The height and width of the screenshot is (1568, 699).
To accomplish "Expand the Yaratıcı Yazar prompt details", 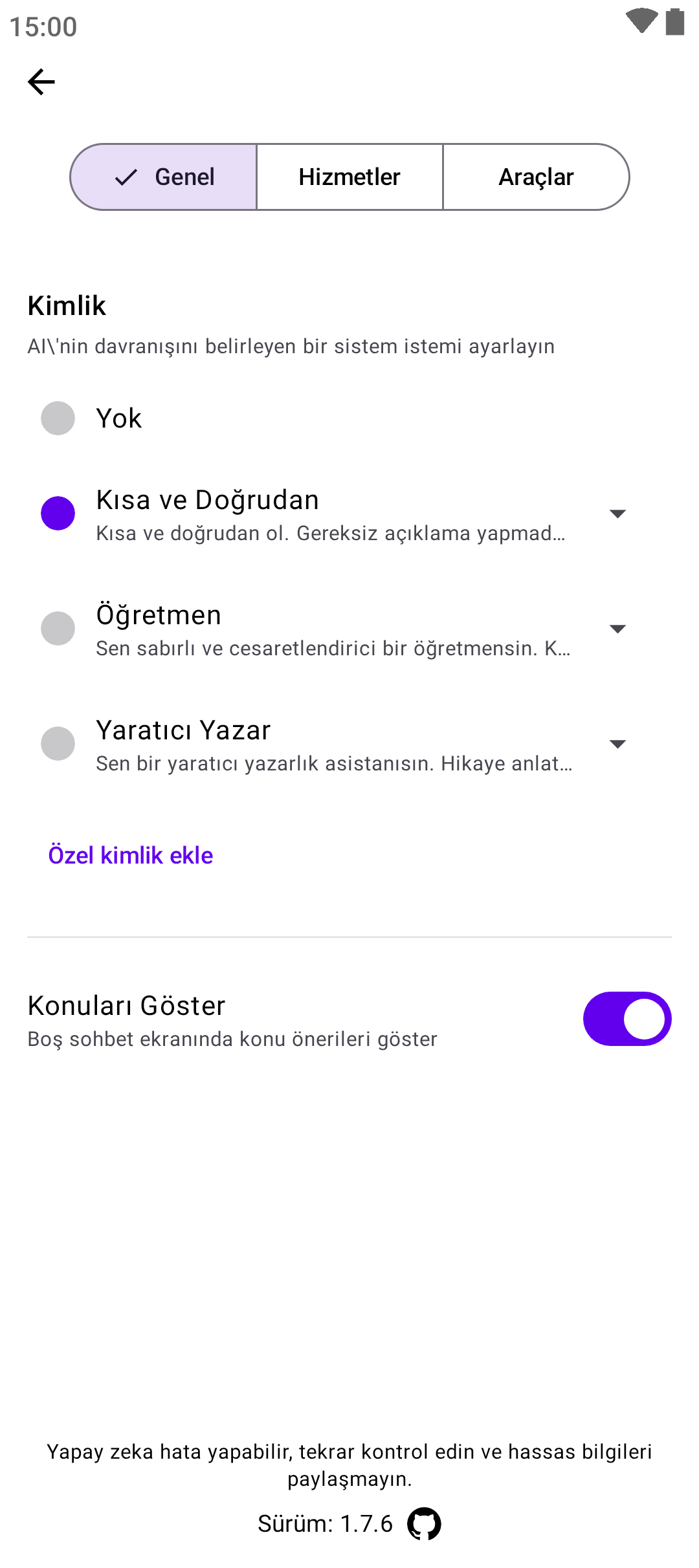I will (617, 744).
